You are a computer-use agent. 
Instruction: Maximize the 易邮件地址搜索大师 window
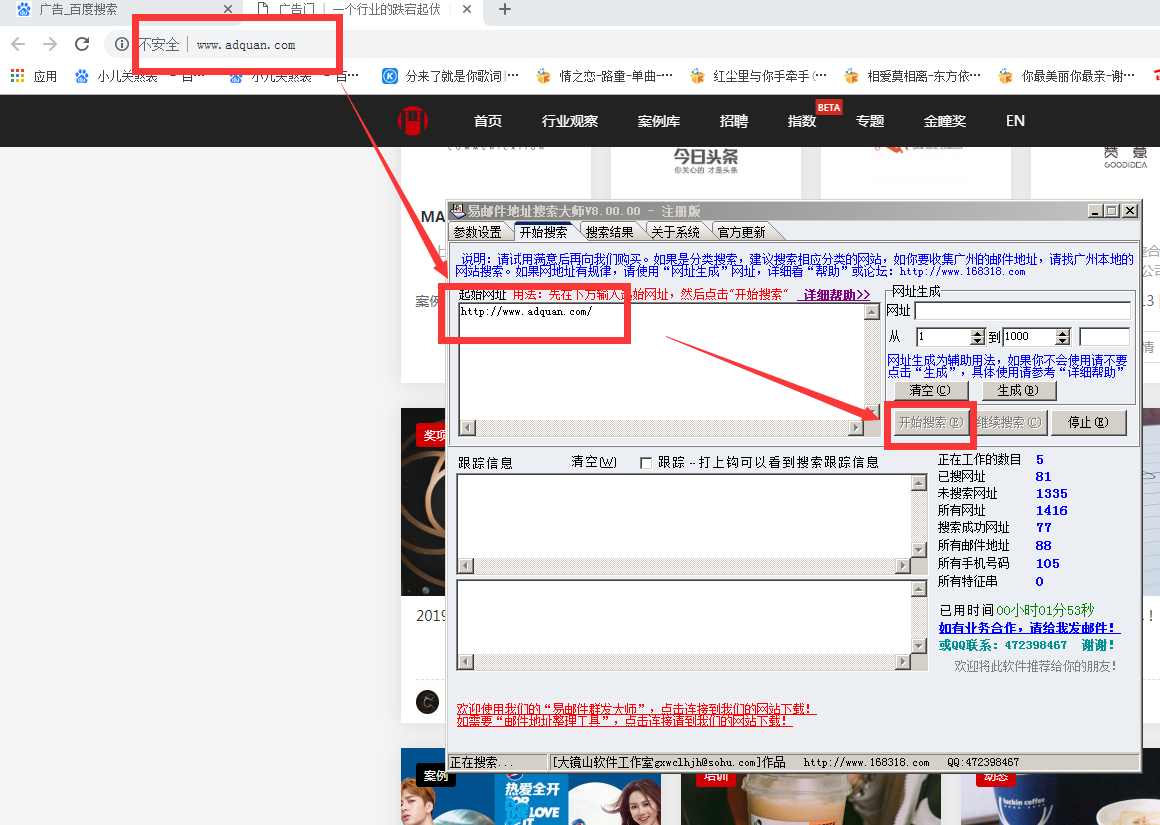coord(1112,211)
